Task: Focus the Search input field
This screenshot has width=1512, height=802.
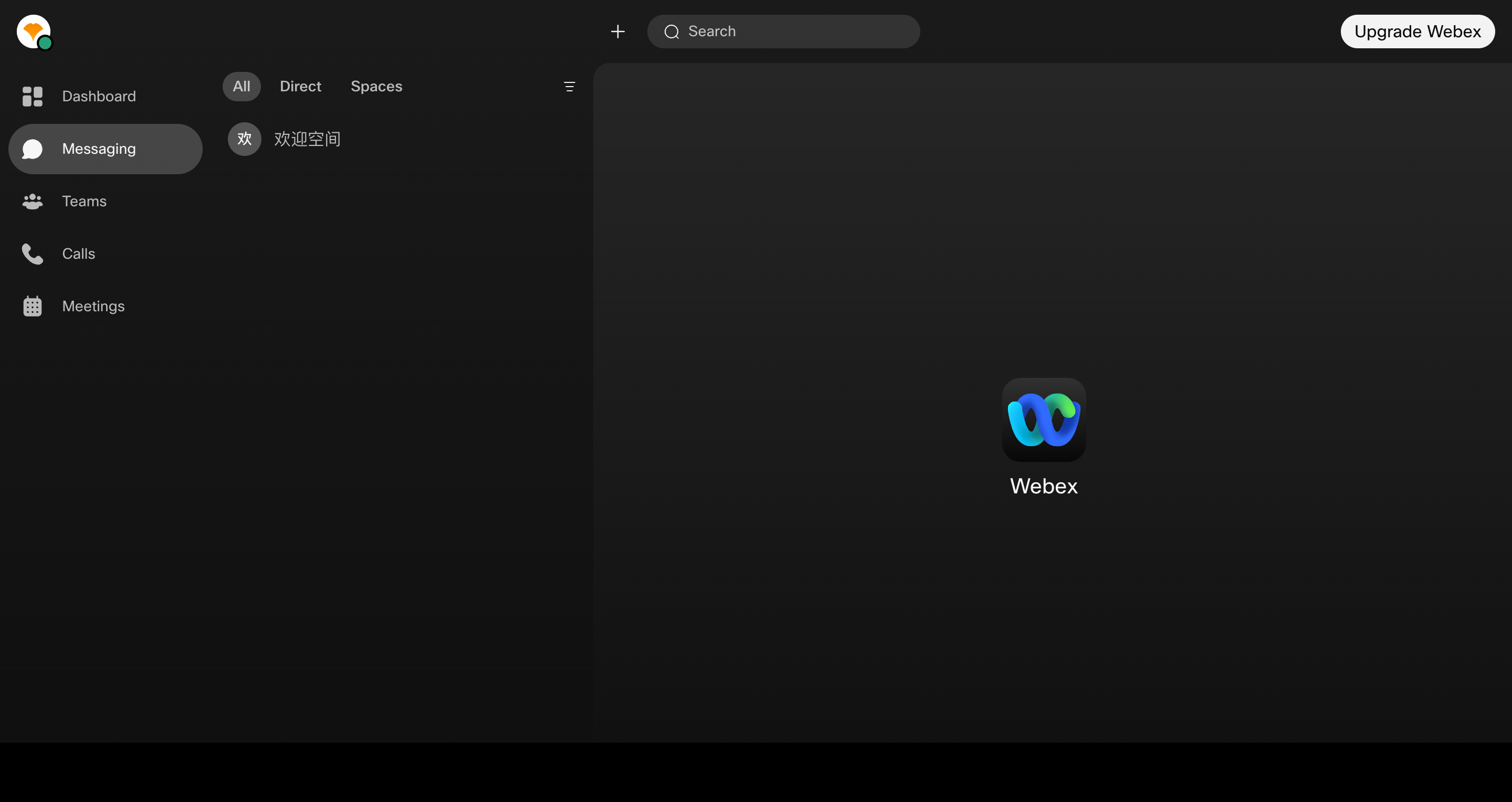Action: 784,31
